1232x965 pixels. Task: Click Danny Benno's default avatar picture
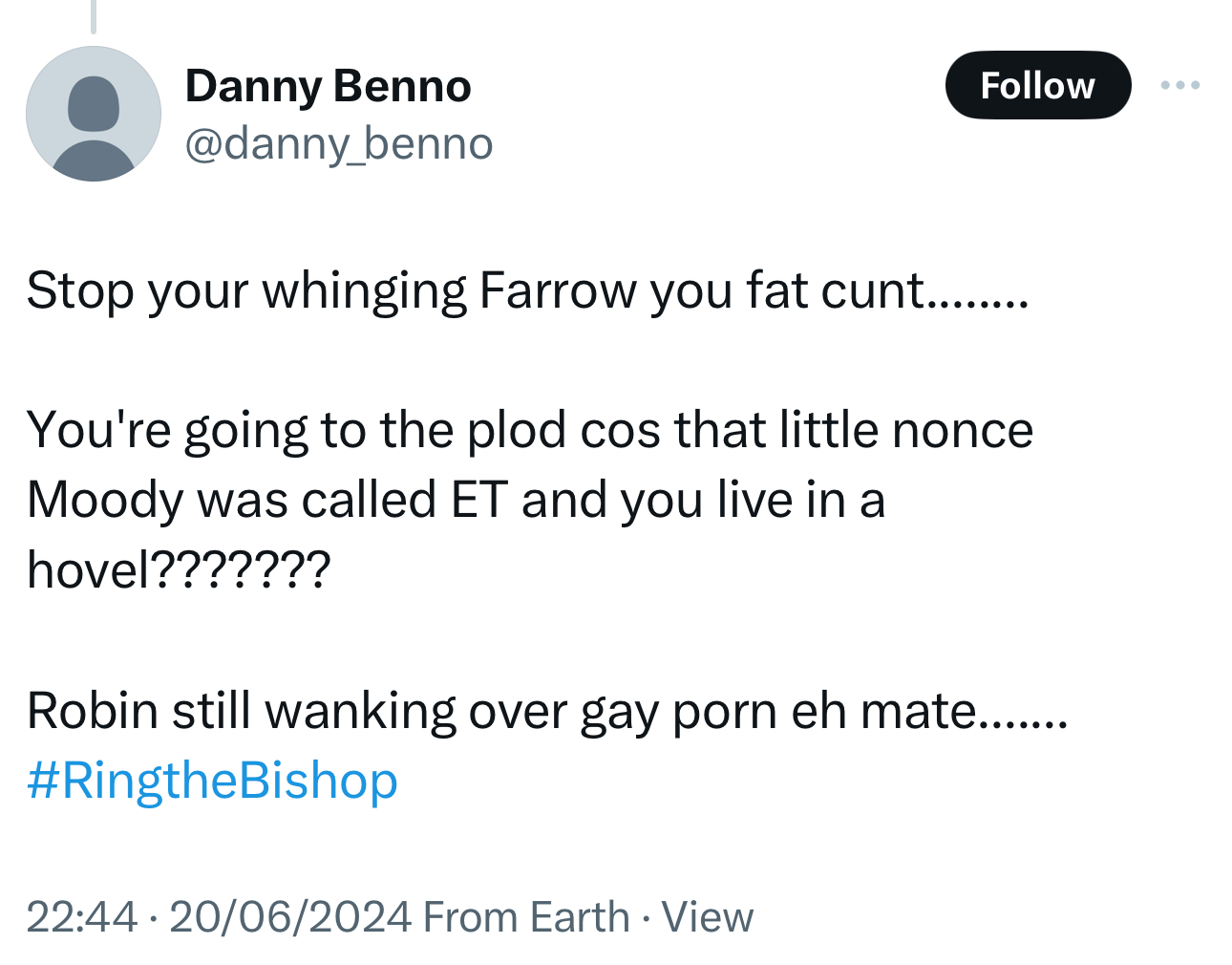point(94,114)
